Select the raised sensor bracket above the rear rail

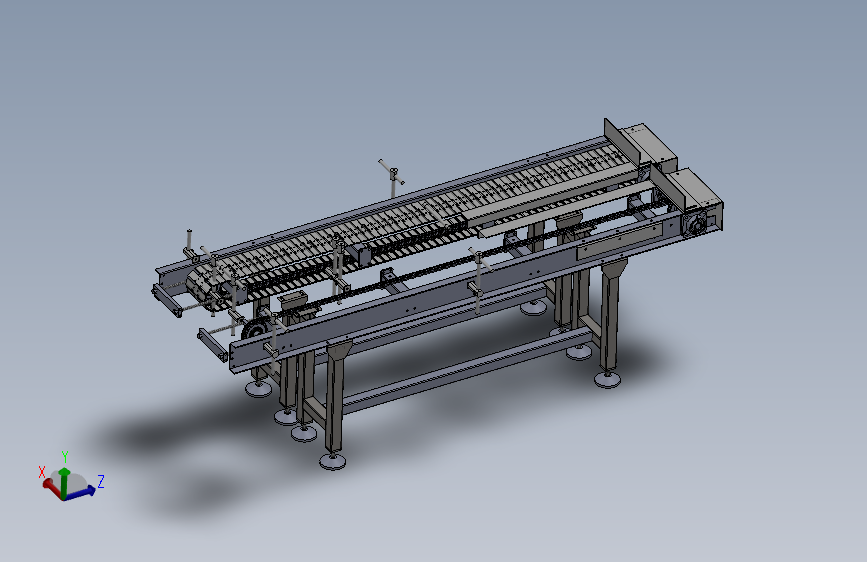[x=392, y=178]
